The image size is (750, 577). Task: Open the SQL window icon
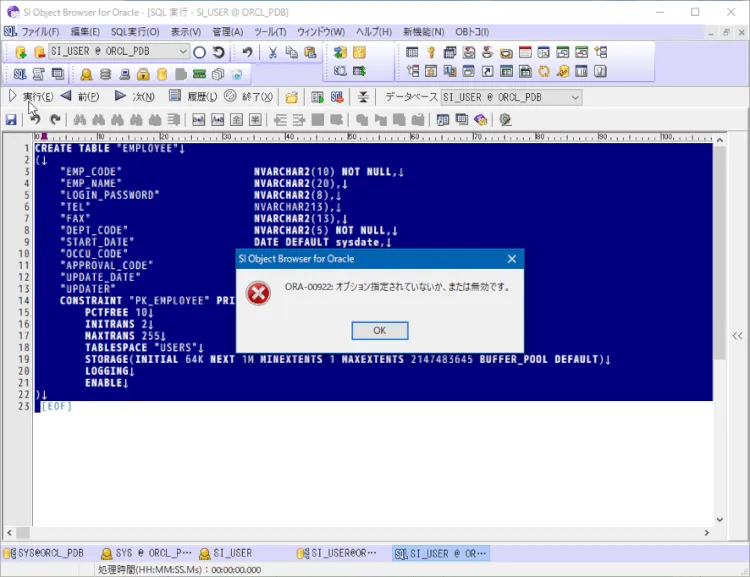coord(20,74)
